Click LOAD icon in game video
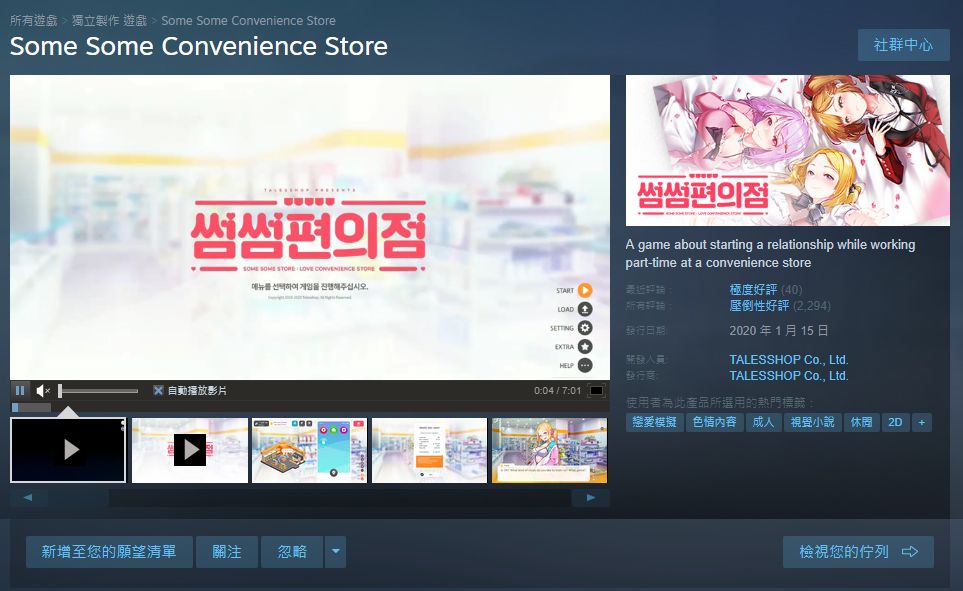The width and height of the screenshot is (963, 591). click(x=585, y=309)
